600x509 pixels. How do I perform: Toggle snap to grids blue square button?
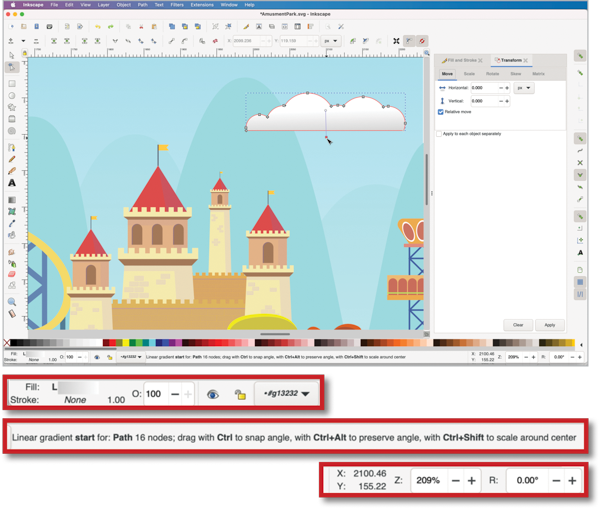pyautogui.click(x=580, y=282)
